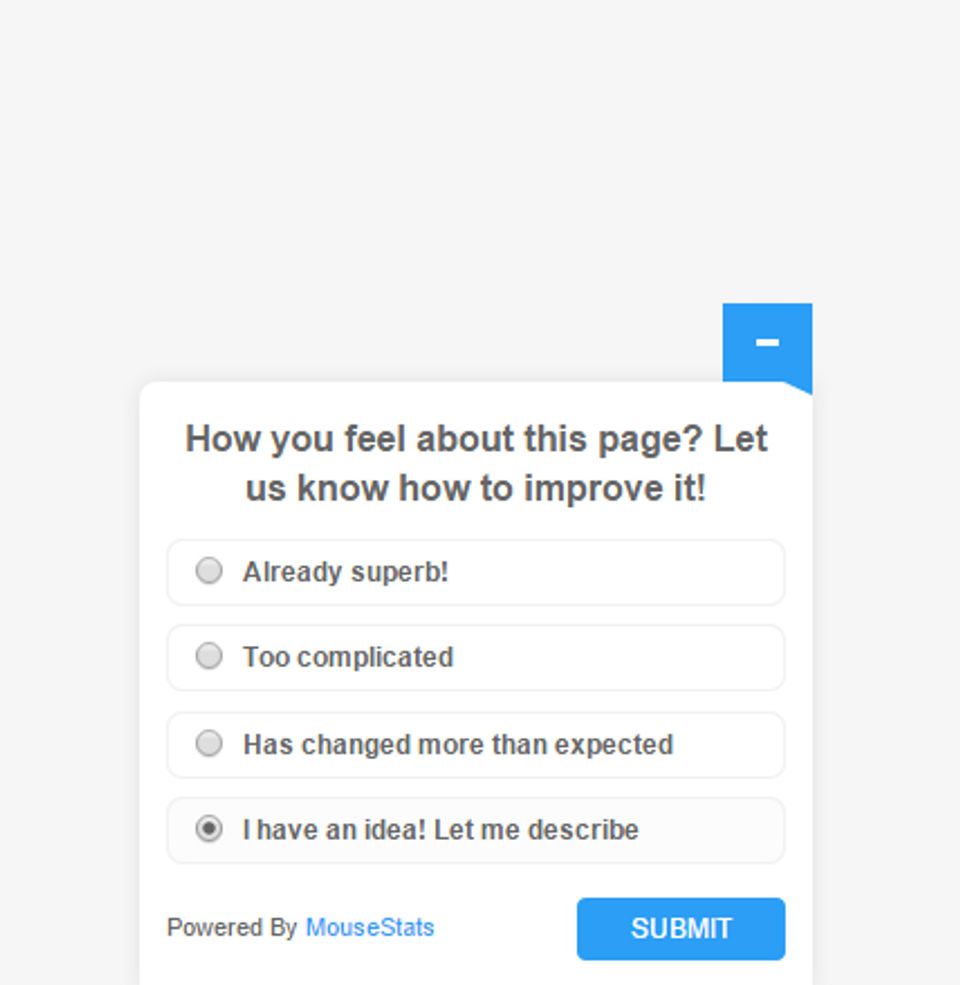Click the survey question heading
This screenshot has width=960, height=985.
point(476,464)
